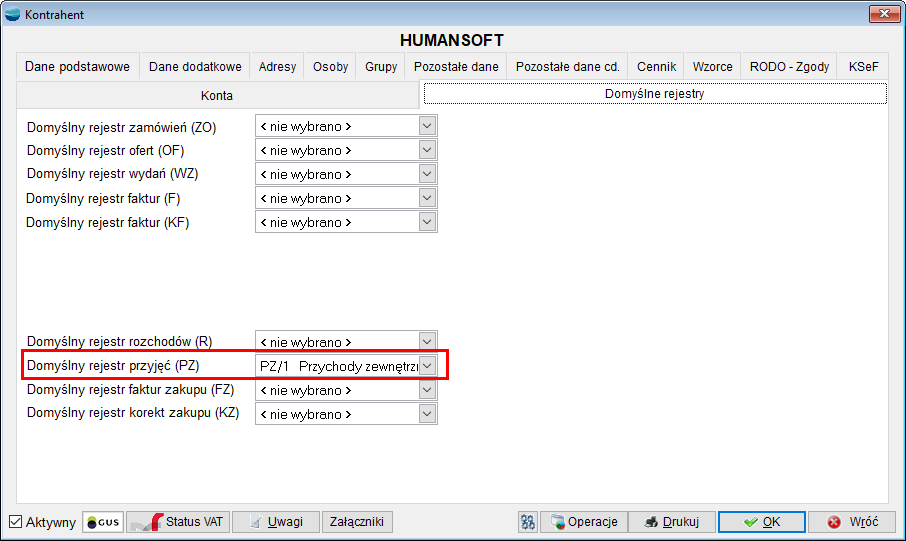Viewport: 906px width, 541px height.
Task: Open the Osoby tab
Action: pyautogui.click(x=331, y=66)
